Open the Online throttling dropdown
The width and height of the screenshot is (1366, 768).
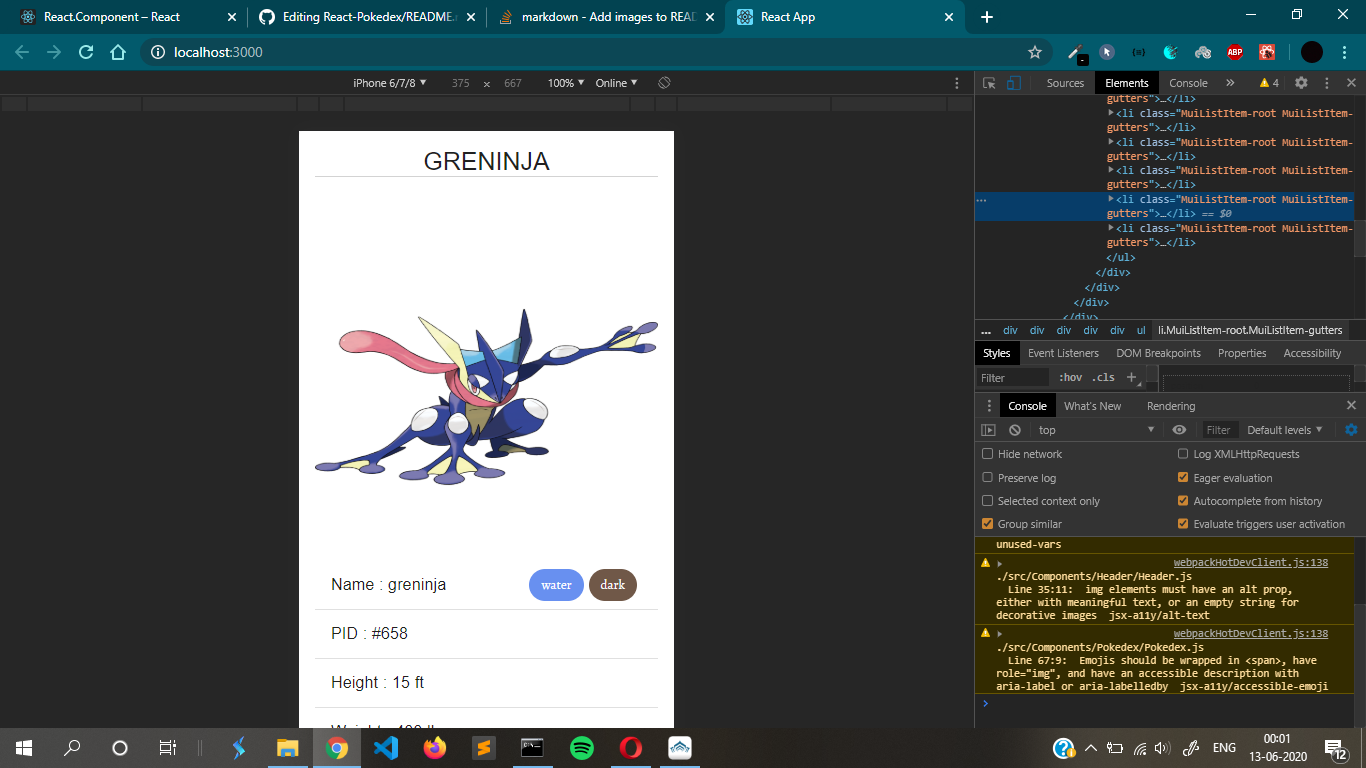(x=616, y=83)
